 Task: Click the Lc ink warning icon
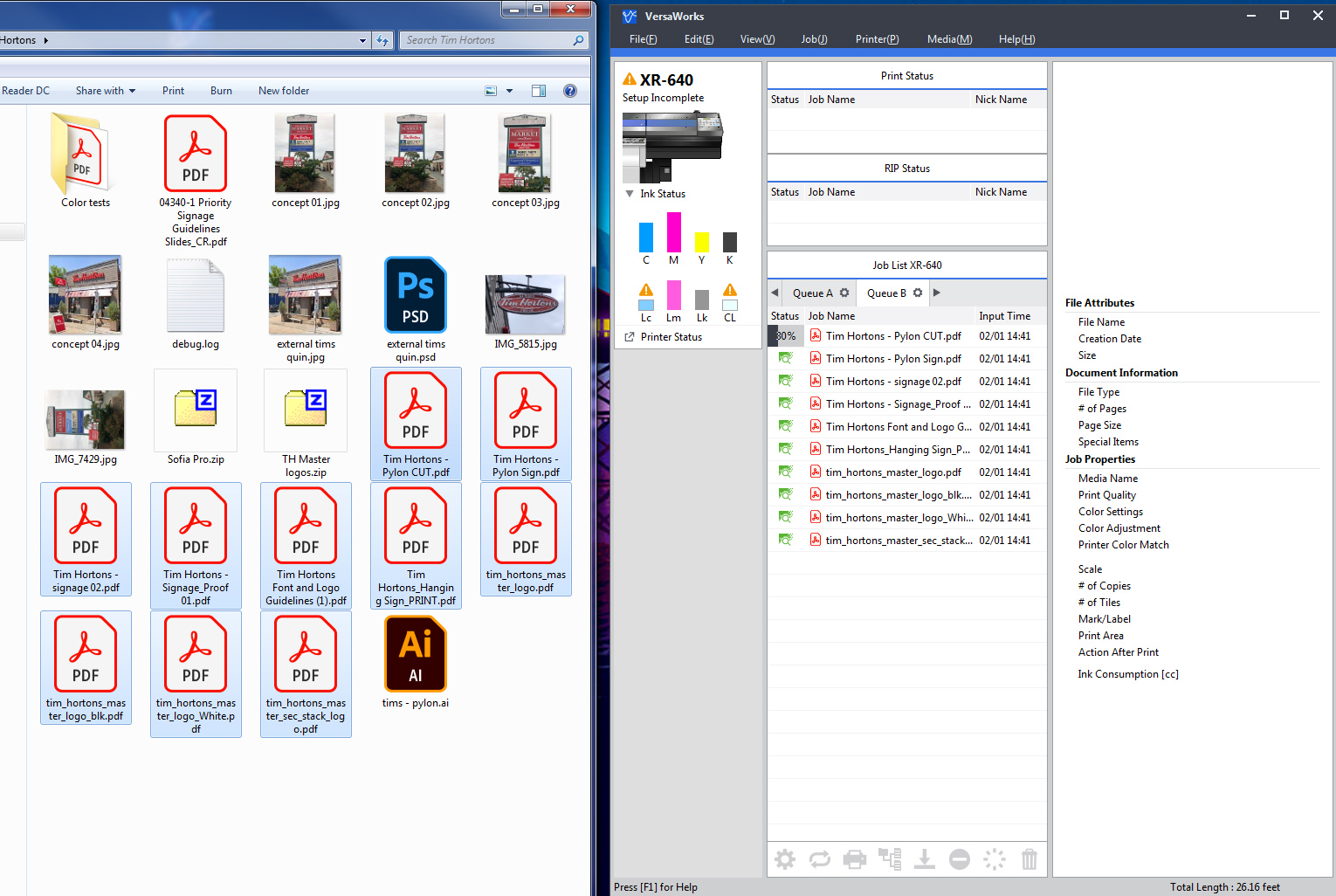(x=646, y=290)
